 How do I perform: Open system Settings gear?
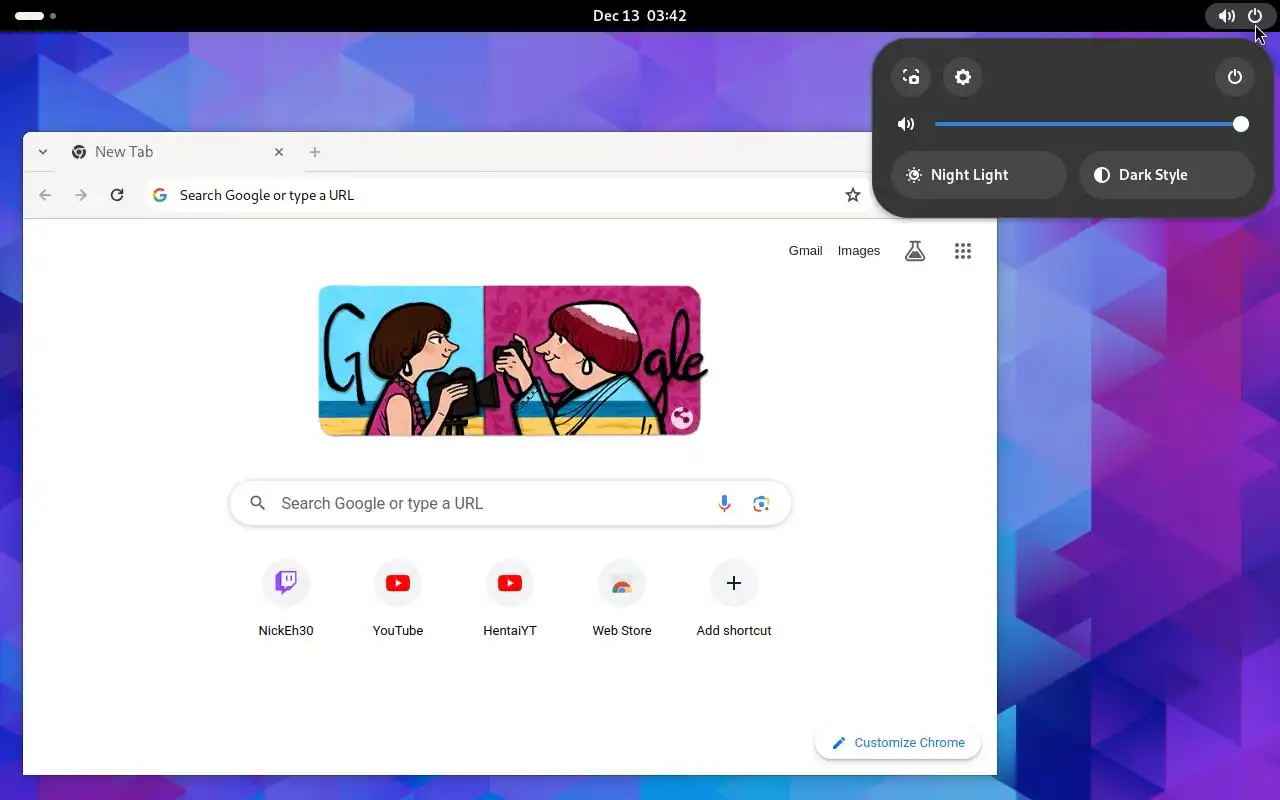(963, 77)
